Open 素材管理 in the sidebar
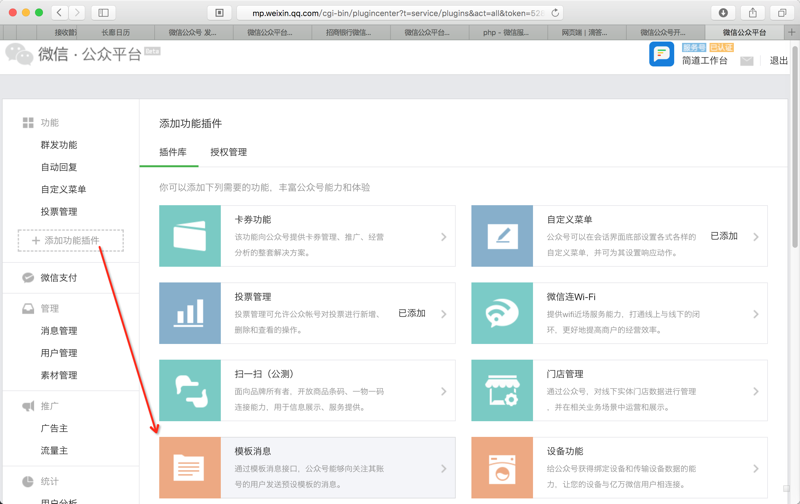Viewport: 800px width, 504px height. (x=59, y=375)
